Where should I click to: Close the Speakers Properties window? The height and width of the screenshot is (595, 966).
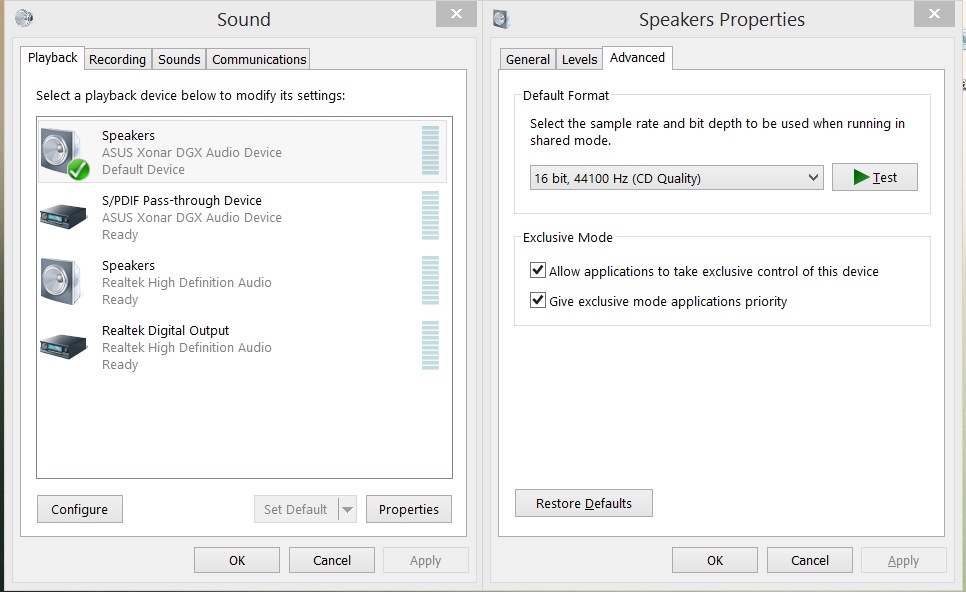point(934,14)
